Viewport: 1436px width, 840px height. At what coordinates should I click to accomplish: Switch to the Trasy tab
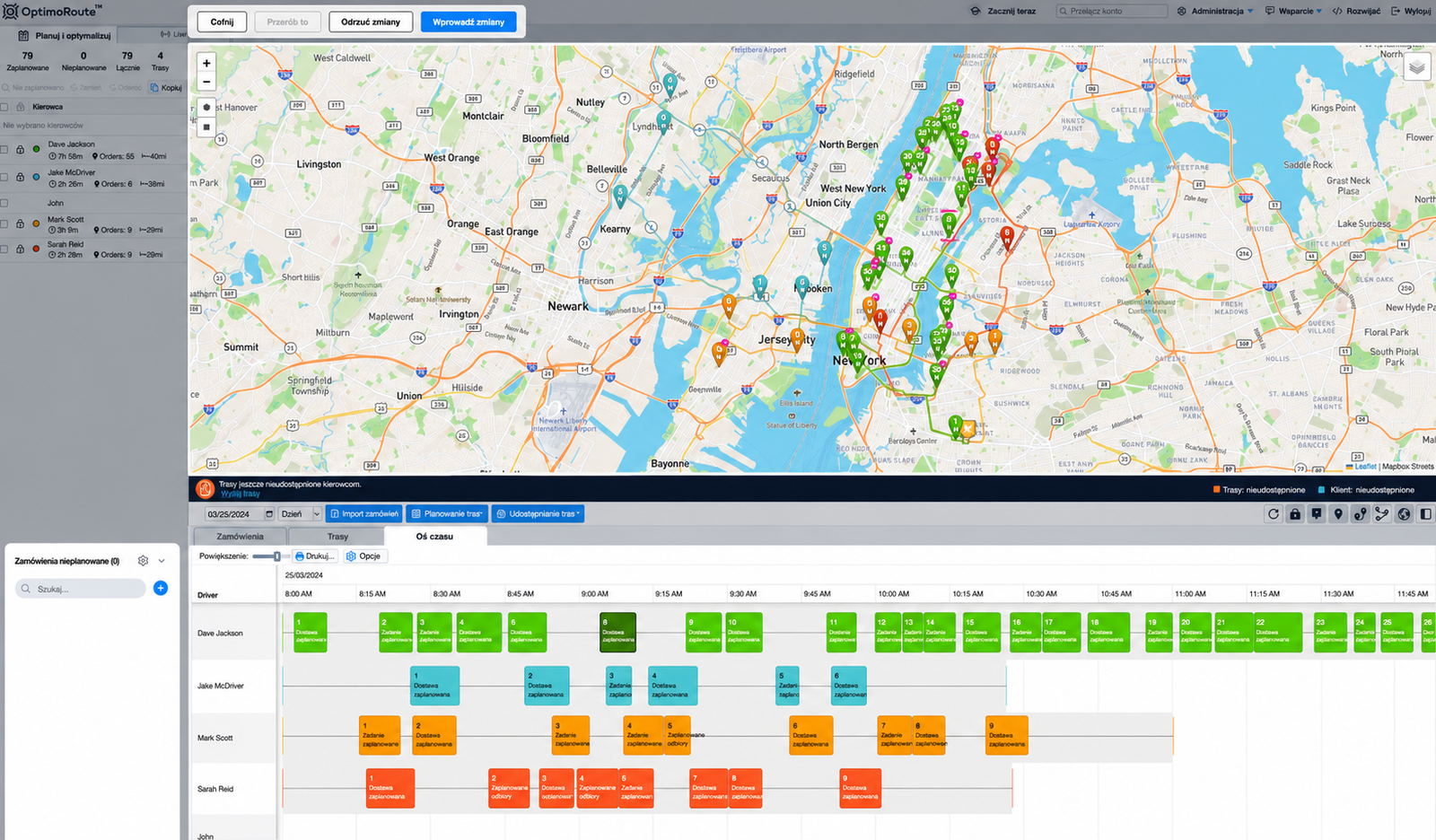(337, 537)
